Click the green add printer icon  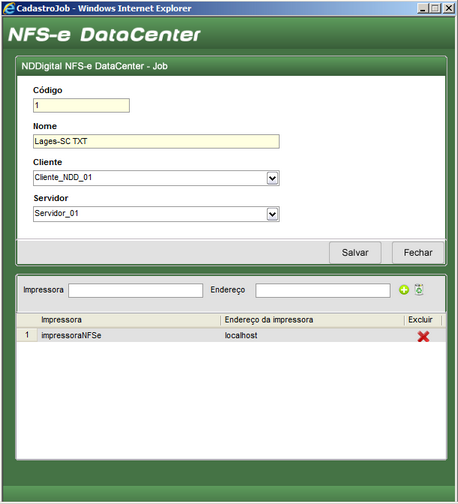[404, 290]
